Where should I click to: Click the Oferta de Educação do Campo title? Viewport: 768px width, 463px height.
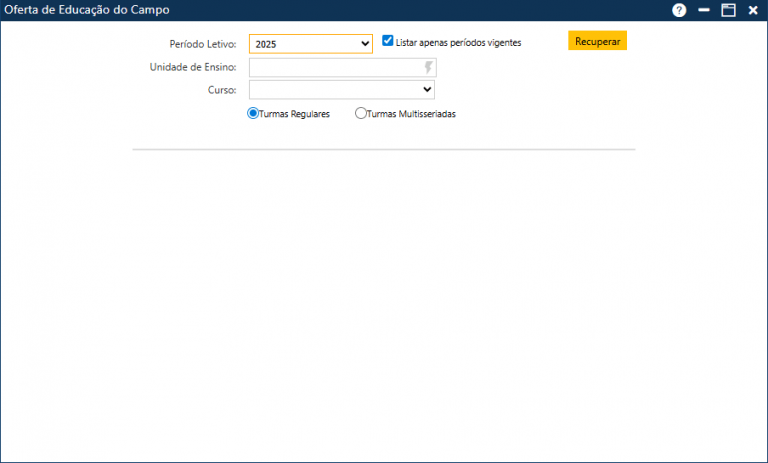pyautogui.click(x=87, y=10)
